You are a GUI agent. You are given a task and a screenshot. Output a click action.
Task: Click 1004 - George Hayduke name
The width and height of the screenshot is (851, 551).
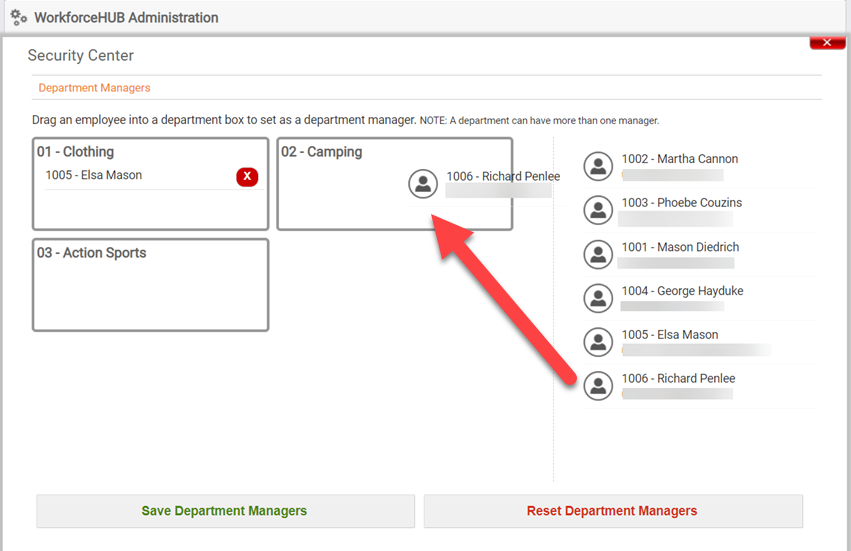coord(682,291)
